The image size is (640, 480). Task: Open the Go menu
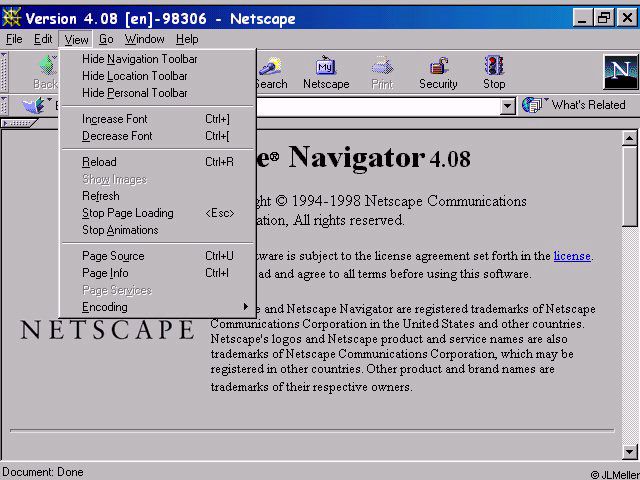tap(106, 39)
